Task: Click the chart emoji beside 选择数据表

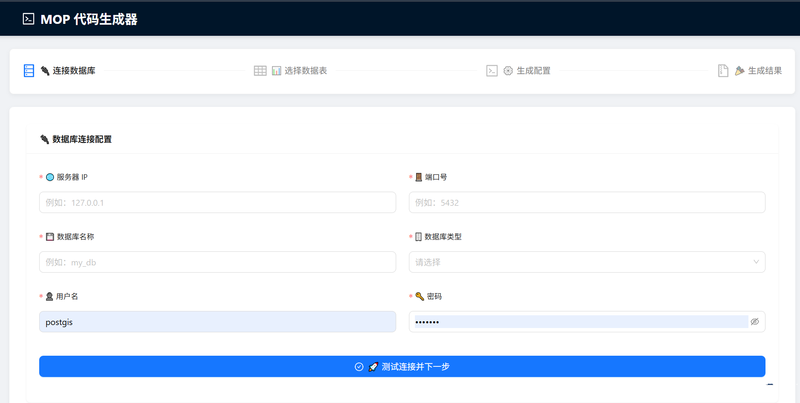Action: pos(277,71)
